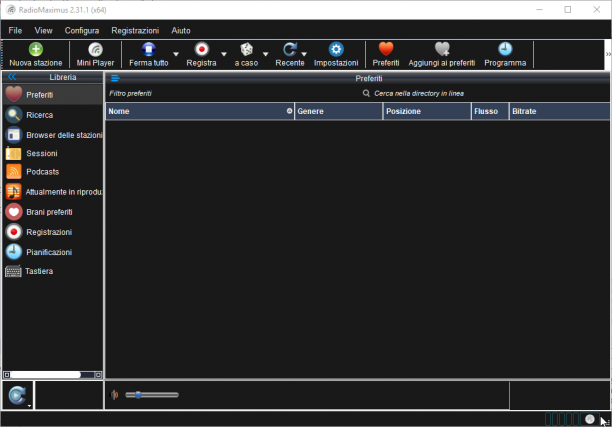This screenshot has width=612, height=427.
Task: Click Aggiungi ai preferiti heart icon
Action: point(442,50)
